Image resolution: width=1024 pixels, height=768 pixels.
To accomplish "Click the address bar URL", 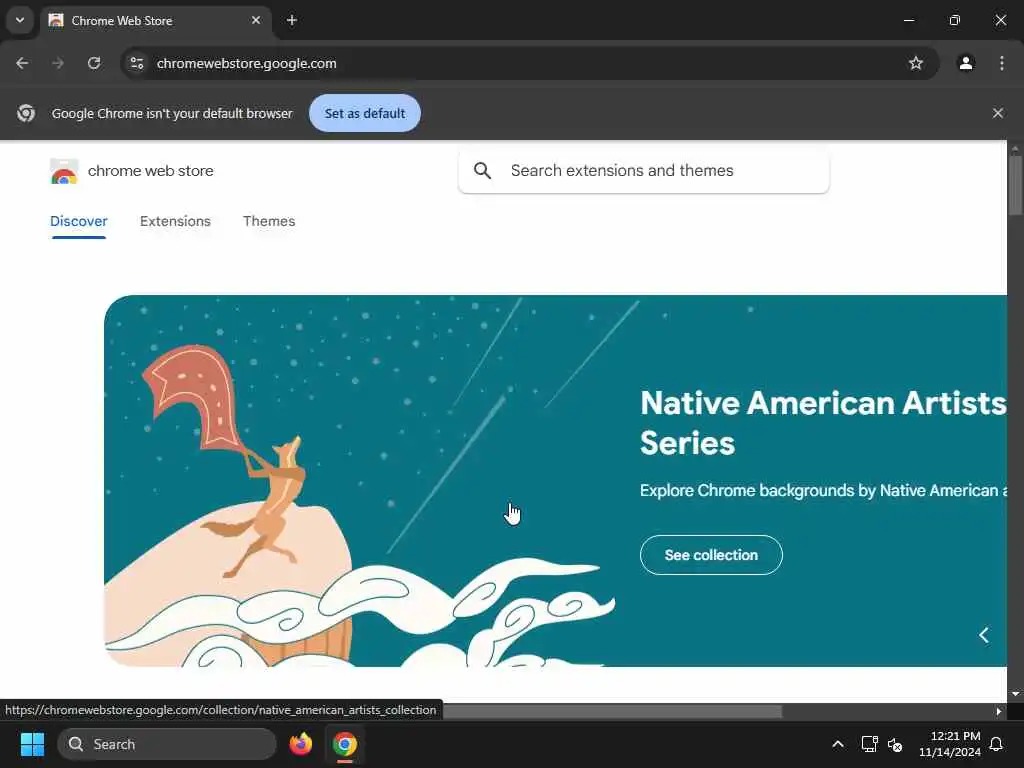I will pyautogui.click(x=246, y=63).
